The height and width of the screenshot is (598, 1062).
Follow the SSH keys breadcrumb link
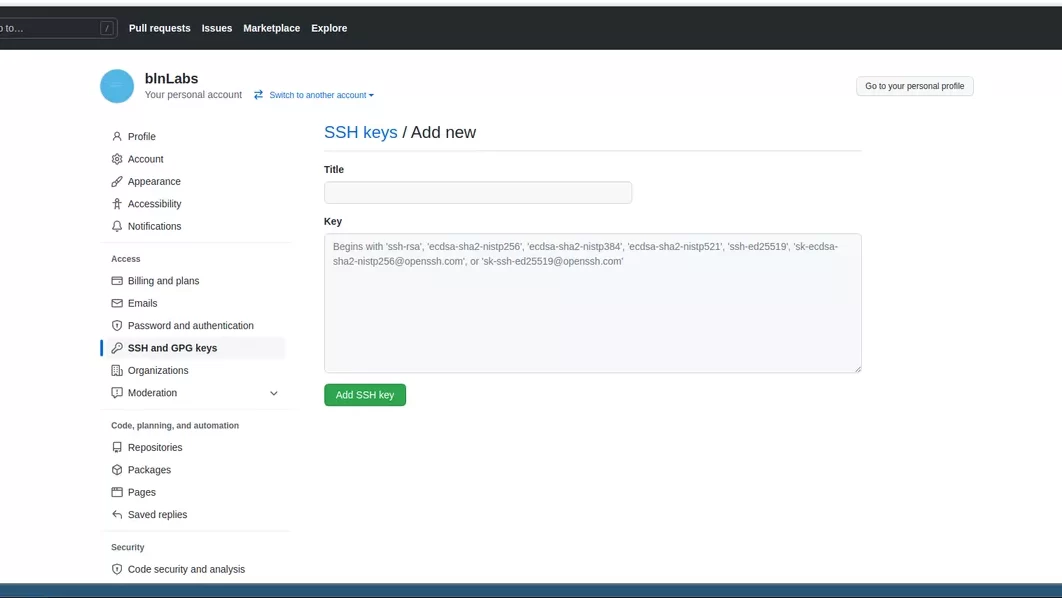click(x=360, y=132)
